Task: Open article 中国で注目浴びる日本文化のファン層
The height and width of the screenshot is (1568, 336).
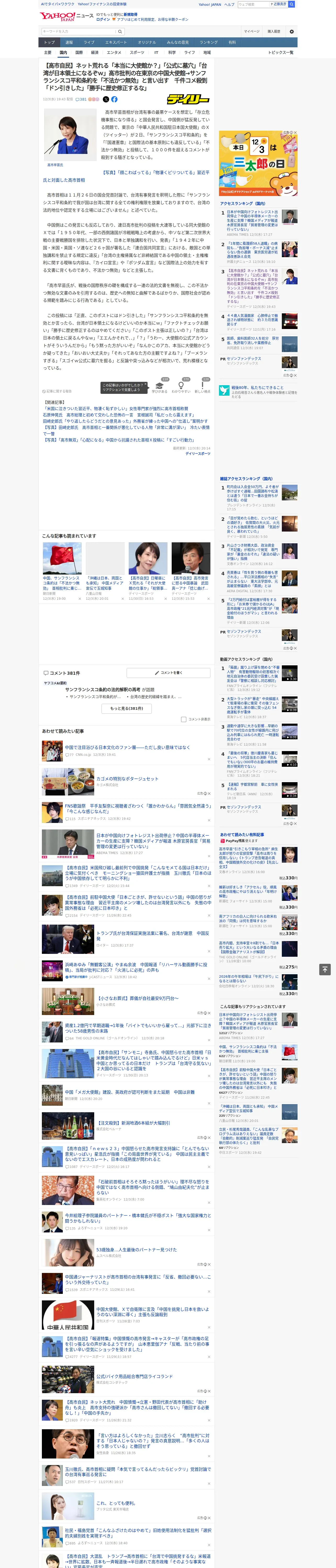Action: pos(127,747)
